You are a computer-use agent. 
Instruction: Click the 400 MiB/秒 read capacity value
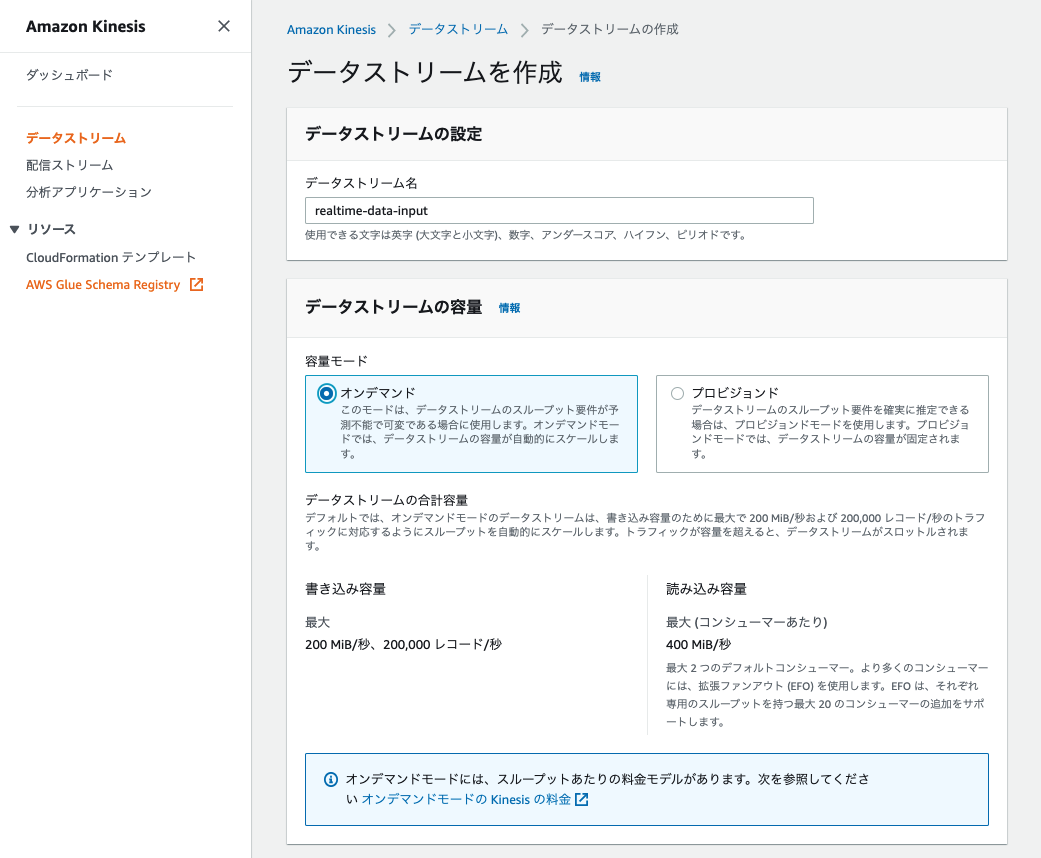698,644
